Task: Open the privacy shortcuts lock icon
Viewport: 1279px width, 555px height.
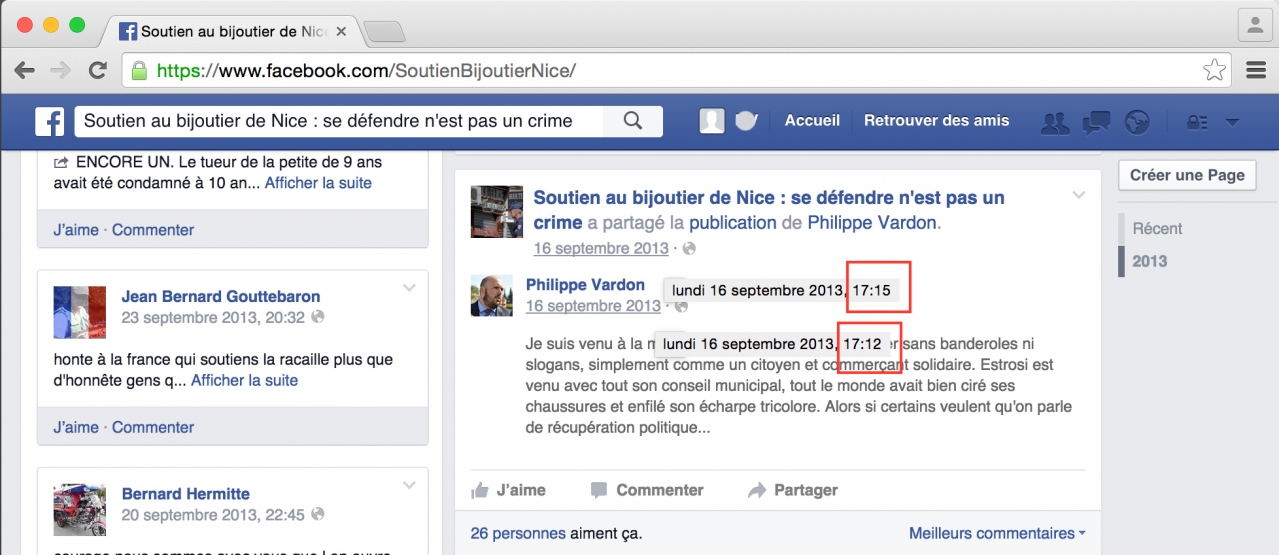Action: click(1196, 122)
